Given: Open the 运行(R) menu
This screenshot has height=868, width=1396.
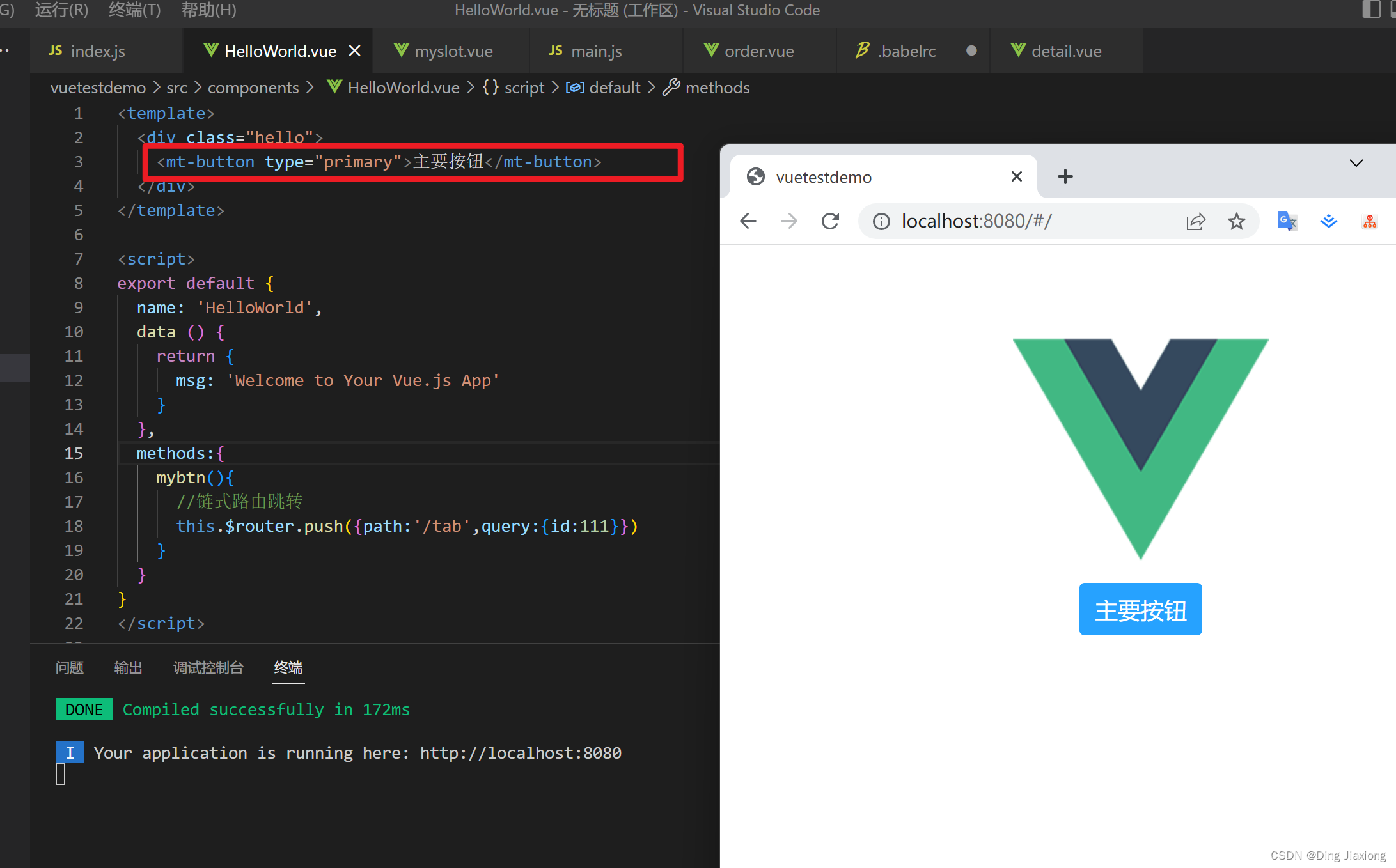Looking at the screenshot, I should coord(61,10).
